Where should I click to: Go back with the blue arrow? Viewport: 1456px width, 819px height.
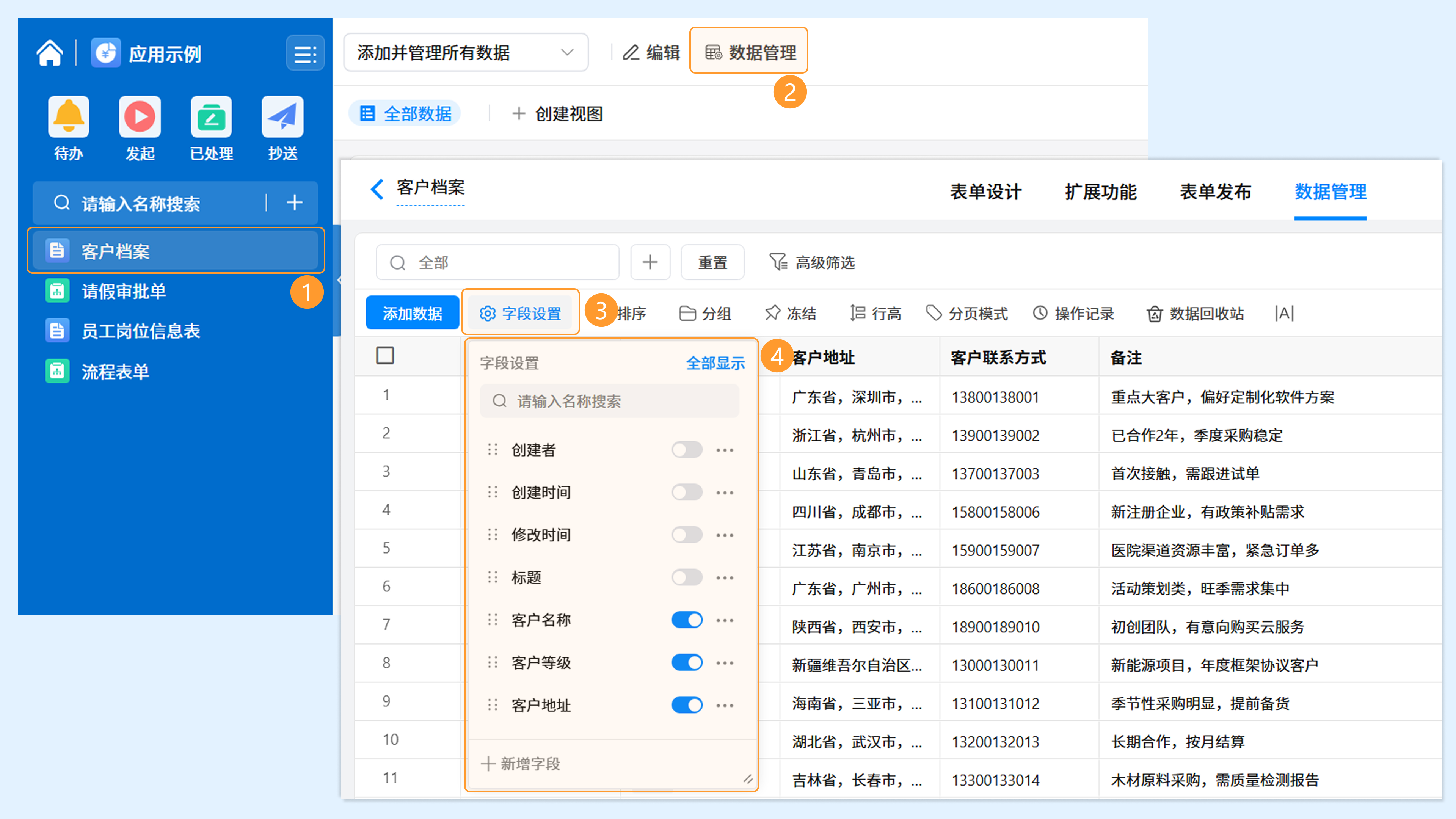(x=377, y=189)
